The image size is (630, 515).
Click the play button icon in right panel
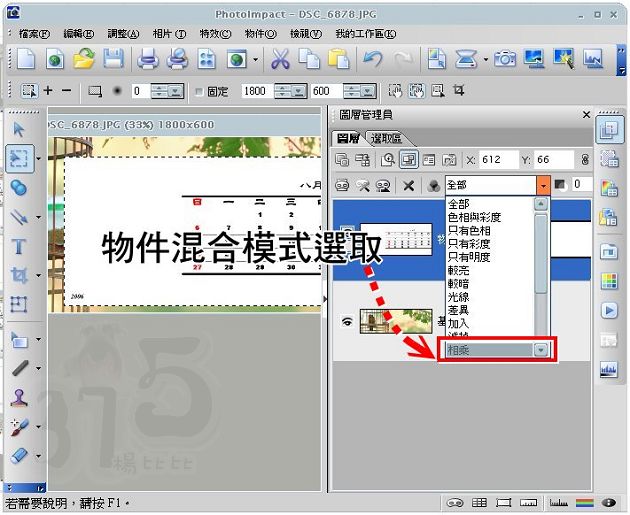(609, 311)
